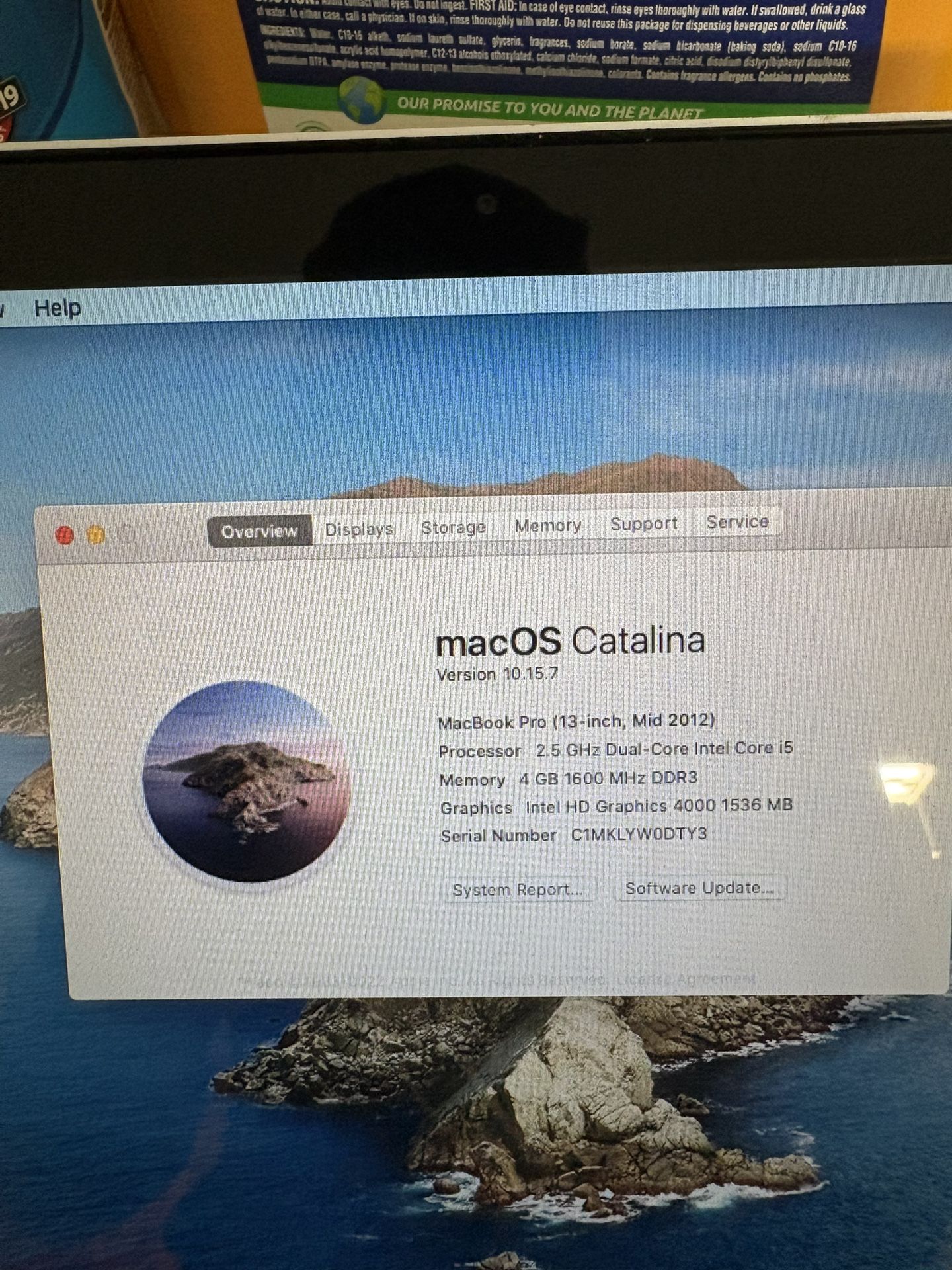Close the About This Mac window
The width and height of the screenshot is (952, 1270).
click(64, 535)
